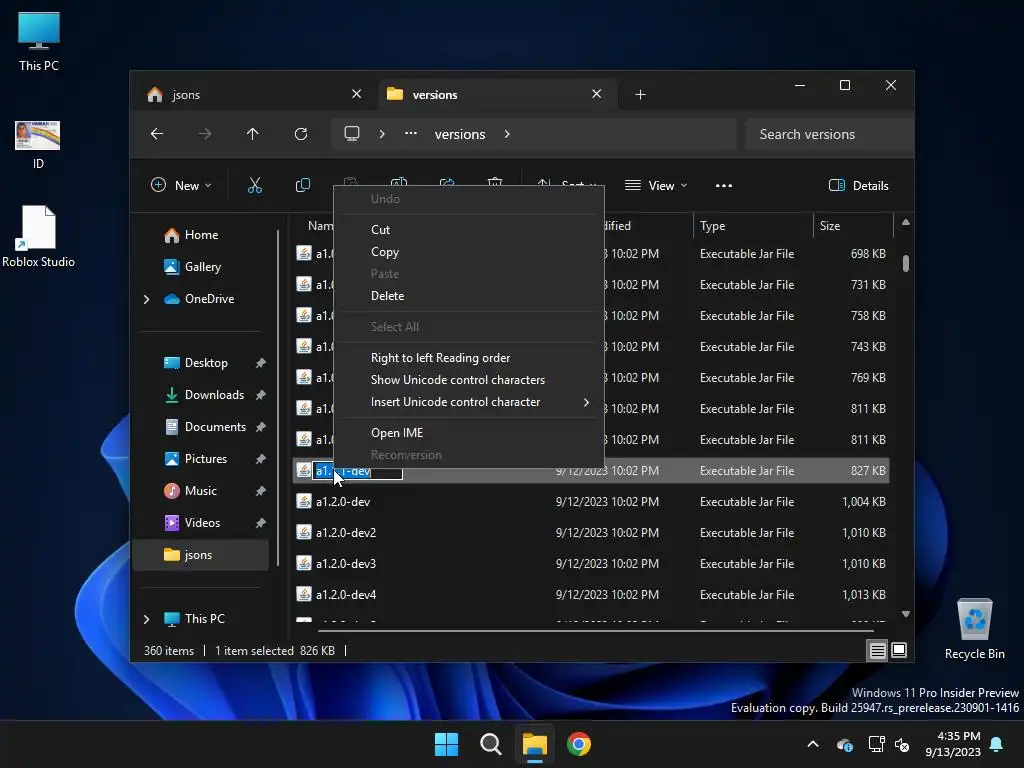The image size is (1024, 768).
Task: Select the jsons folder in sidebar
Action: (x=200, y=555)
